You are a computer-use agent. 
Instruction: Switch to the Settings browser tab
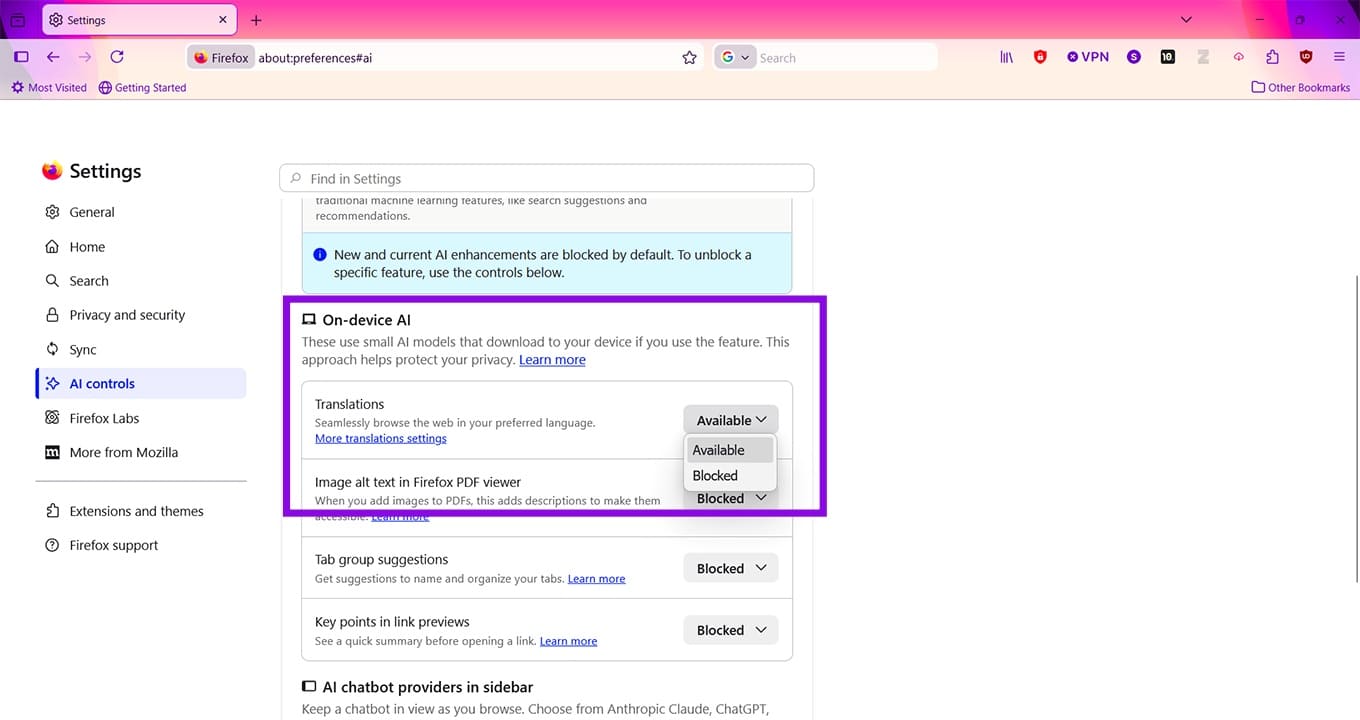pos(138,20)
